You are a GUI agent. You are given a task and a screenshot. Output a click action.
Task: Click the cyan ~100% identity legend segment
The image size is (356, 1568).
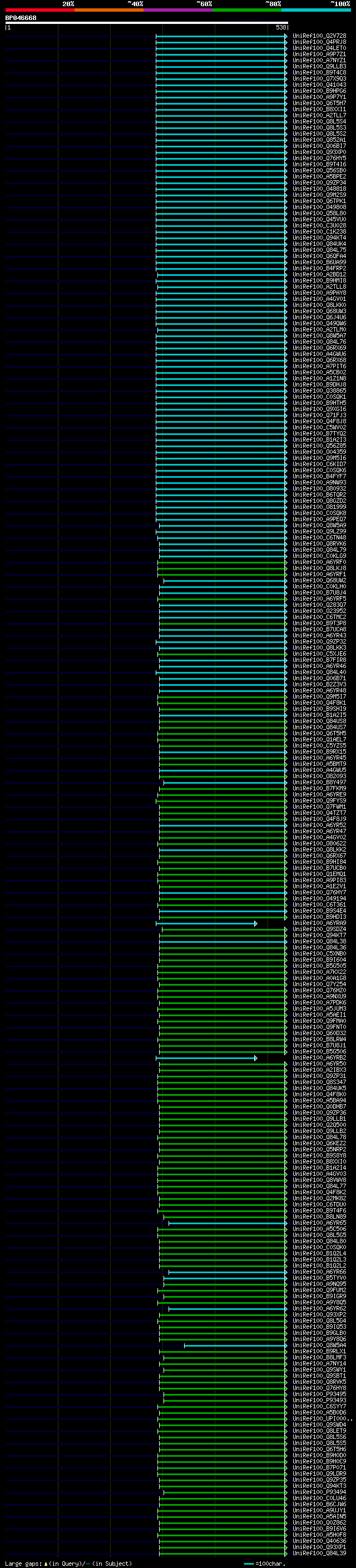coord(317,10)
